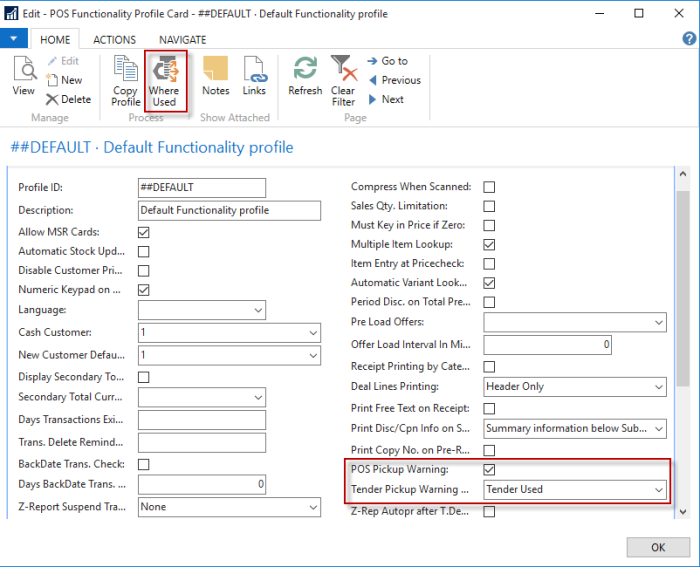Expand the Tender Pickup Warning dropdown
The height and width of the screenshot is (567, 700).
(x=657, y=490)
